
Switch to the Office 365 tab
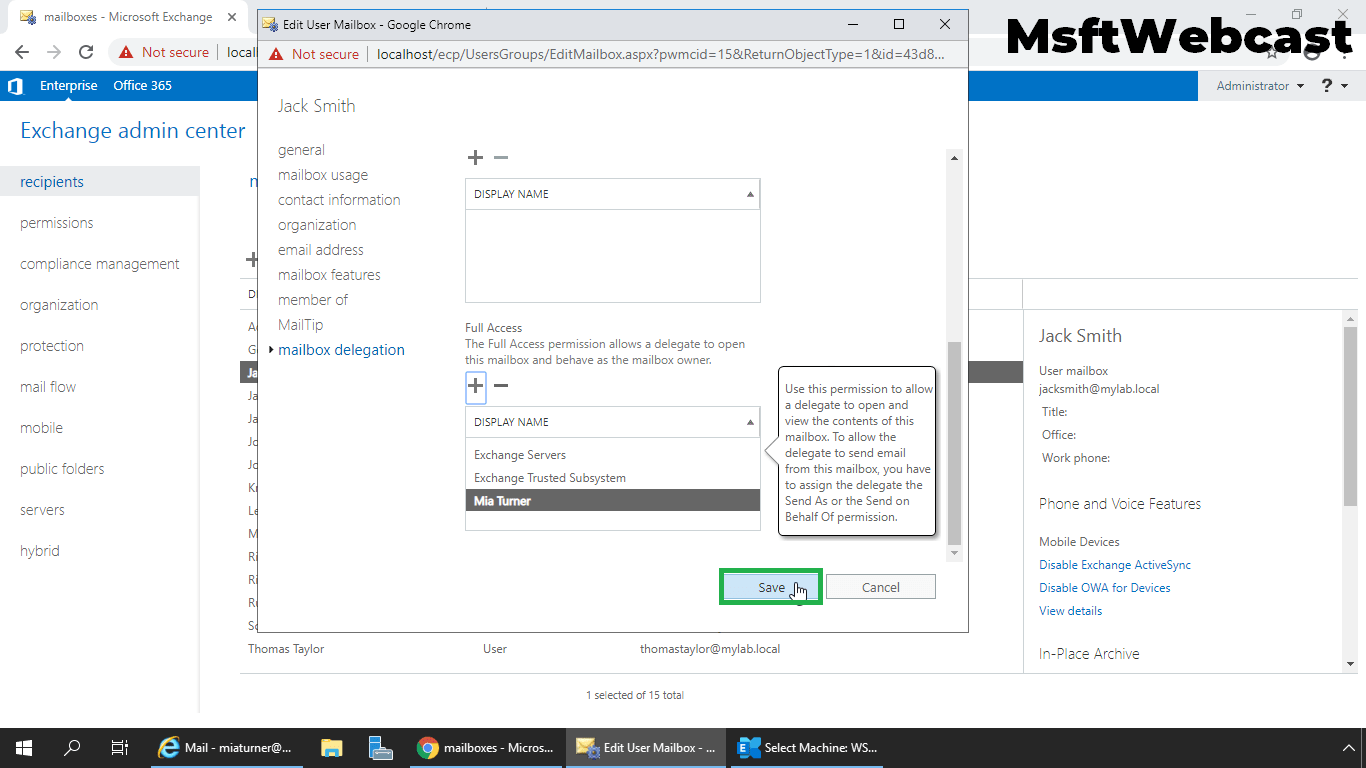[142, 85]
